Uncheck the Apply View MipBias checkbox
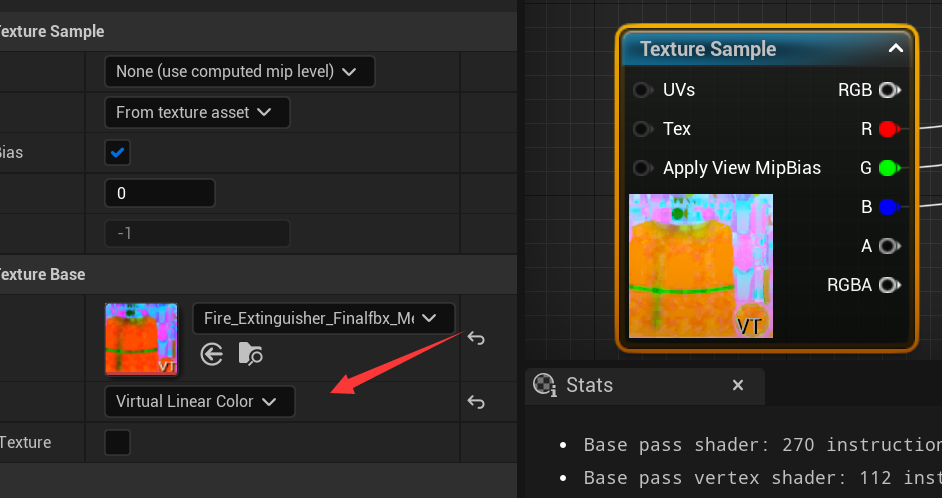The width and height of the screenshot is (942, 498). [x=118, y=153]
